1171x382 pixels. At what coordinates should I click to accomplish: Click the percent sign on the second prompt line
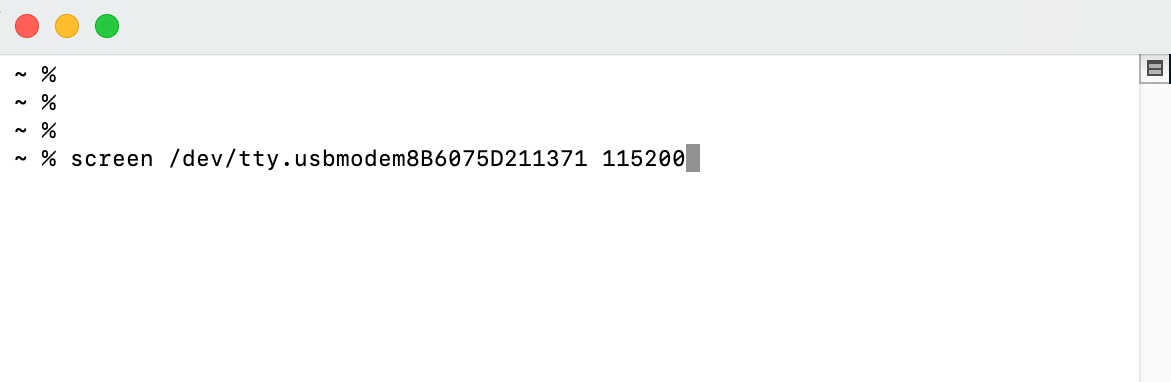coord(49,102)
